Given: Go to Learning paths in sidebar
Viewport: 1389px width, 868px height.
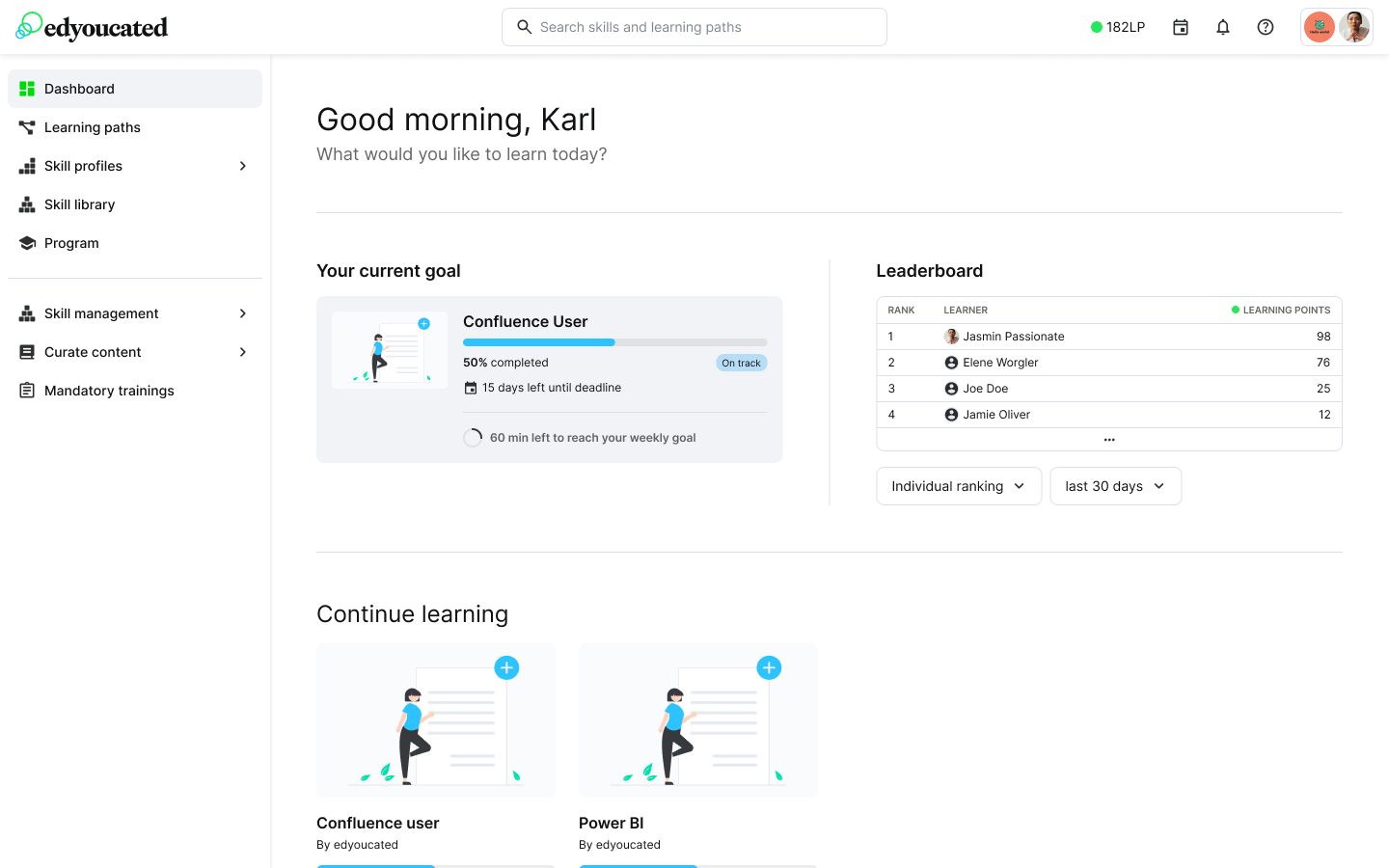Looking at the screenshot, I should (93, 127).
